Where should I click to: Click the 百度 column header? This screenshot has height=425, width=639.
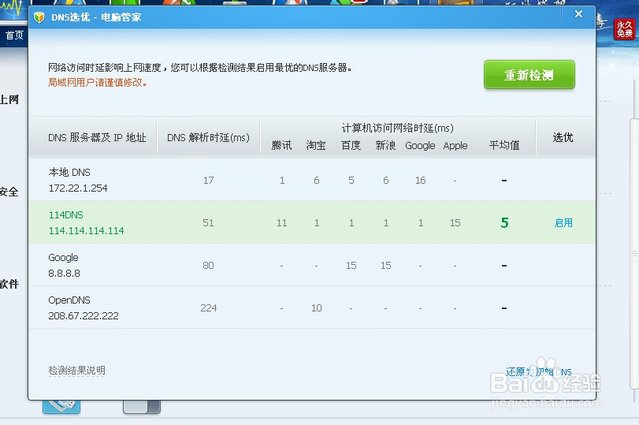click(x=351, y=145)
